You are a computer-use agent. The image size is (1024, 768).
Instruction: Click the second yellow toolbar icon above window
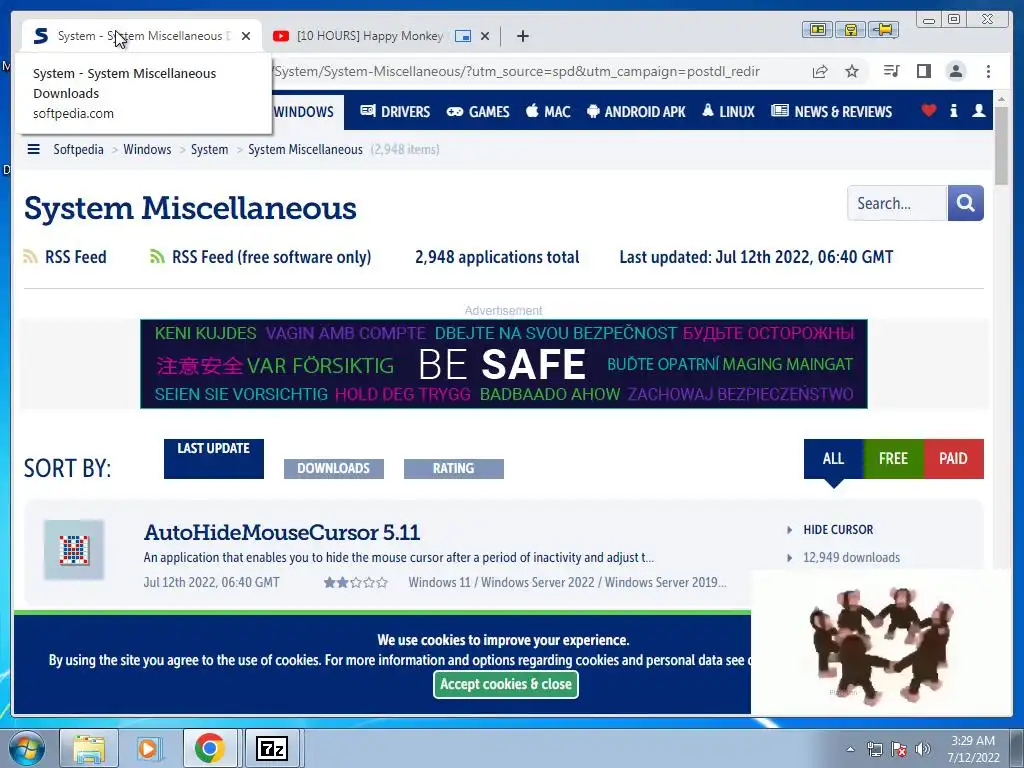pos(850,29)
